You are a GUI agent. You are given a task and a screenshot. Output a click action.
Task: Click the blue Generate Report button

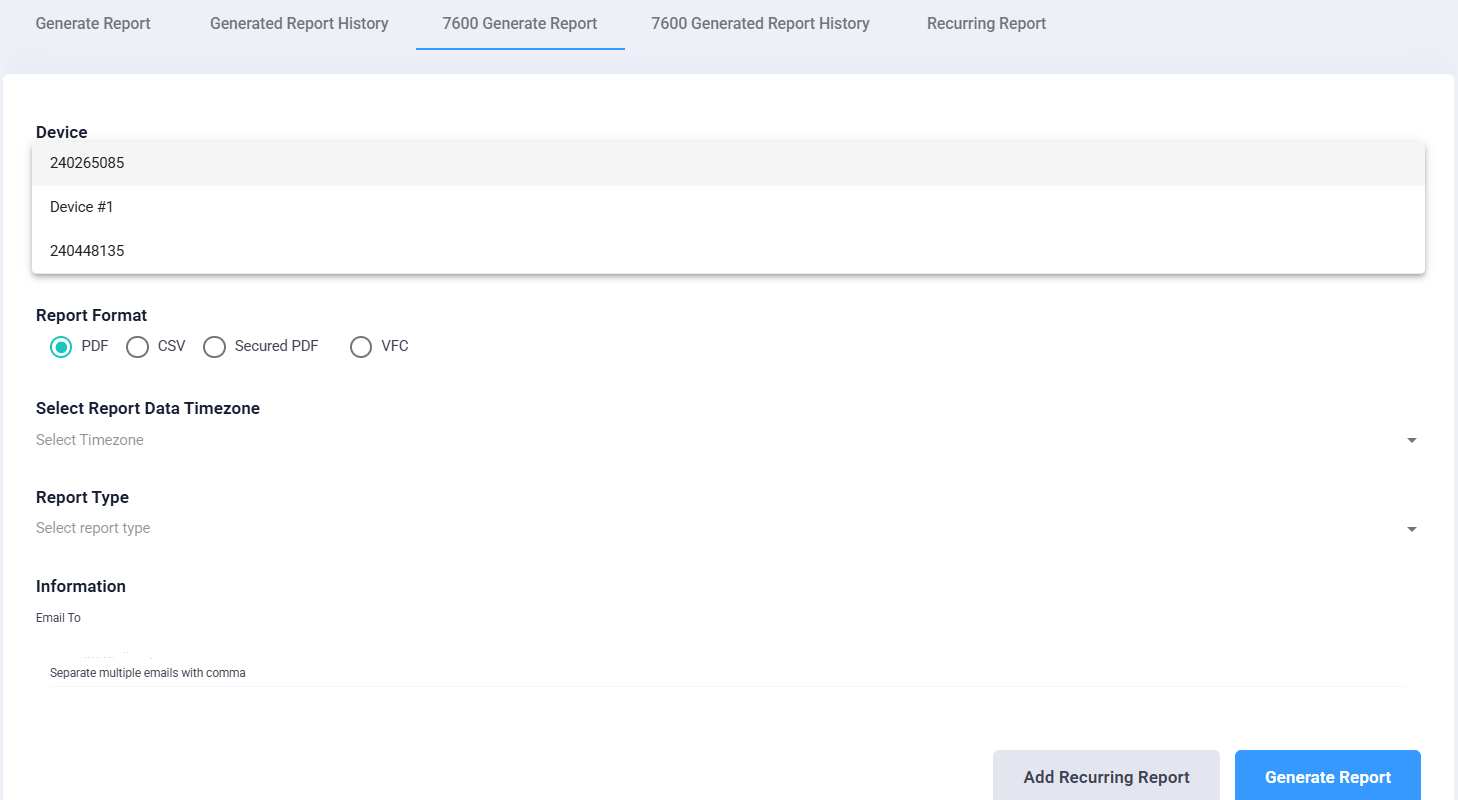(x=1328, y=776)
